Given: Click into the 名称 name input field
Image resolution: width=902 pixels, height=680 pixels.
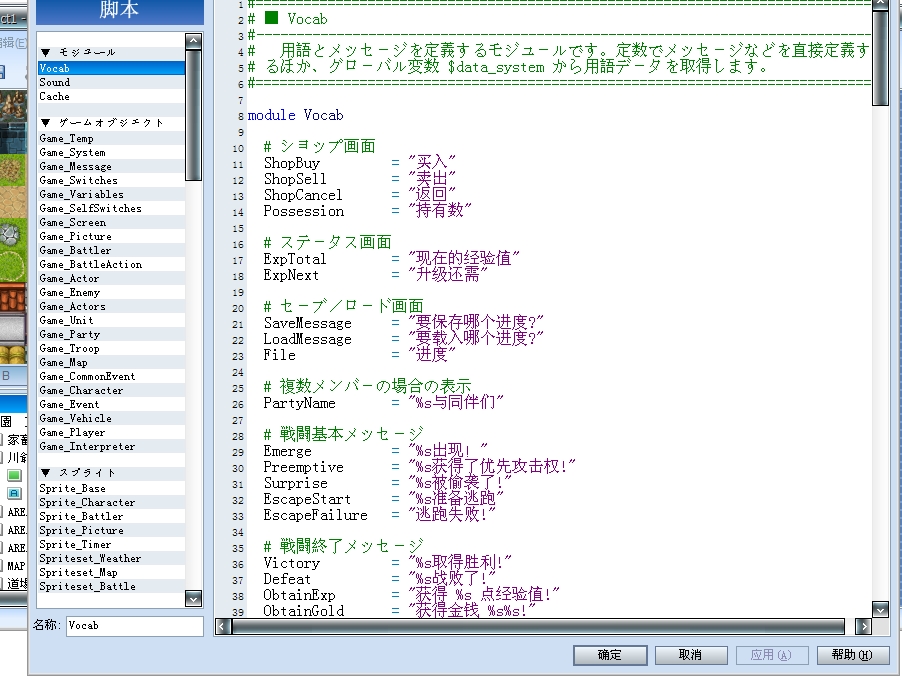Looking at the screenshot, I should [135, 625].
